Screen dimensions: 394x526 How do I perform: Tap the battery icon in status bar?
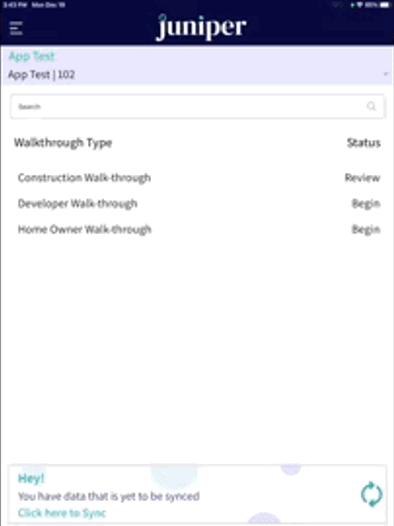[x=386, y=5]
